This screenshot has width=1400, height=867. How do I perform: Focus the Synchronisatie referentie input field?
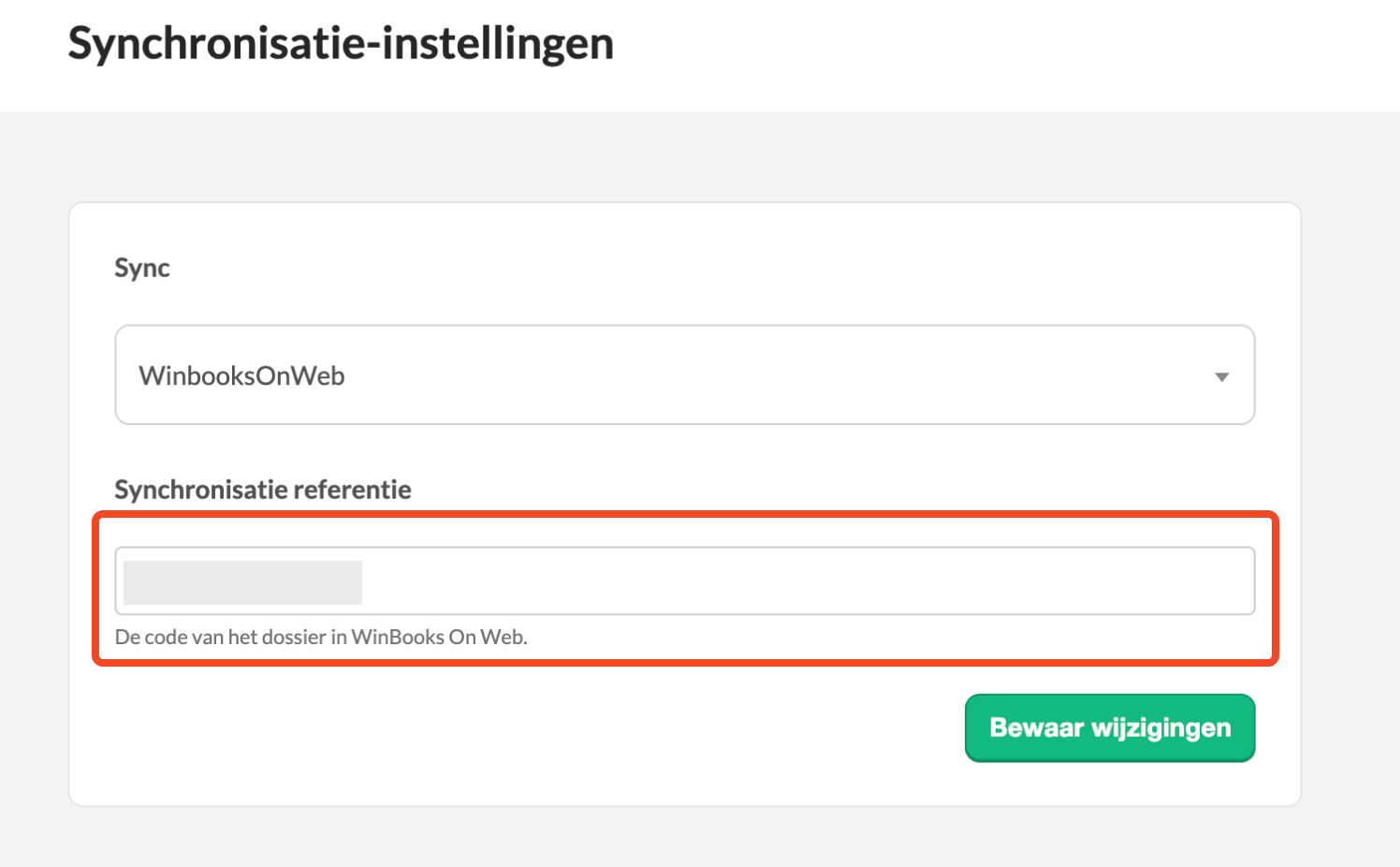pos(683,581)
